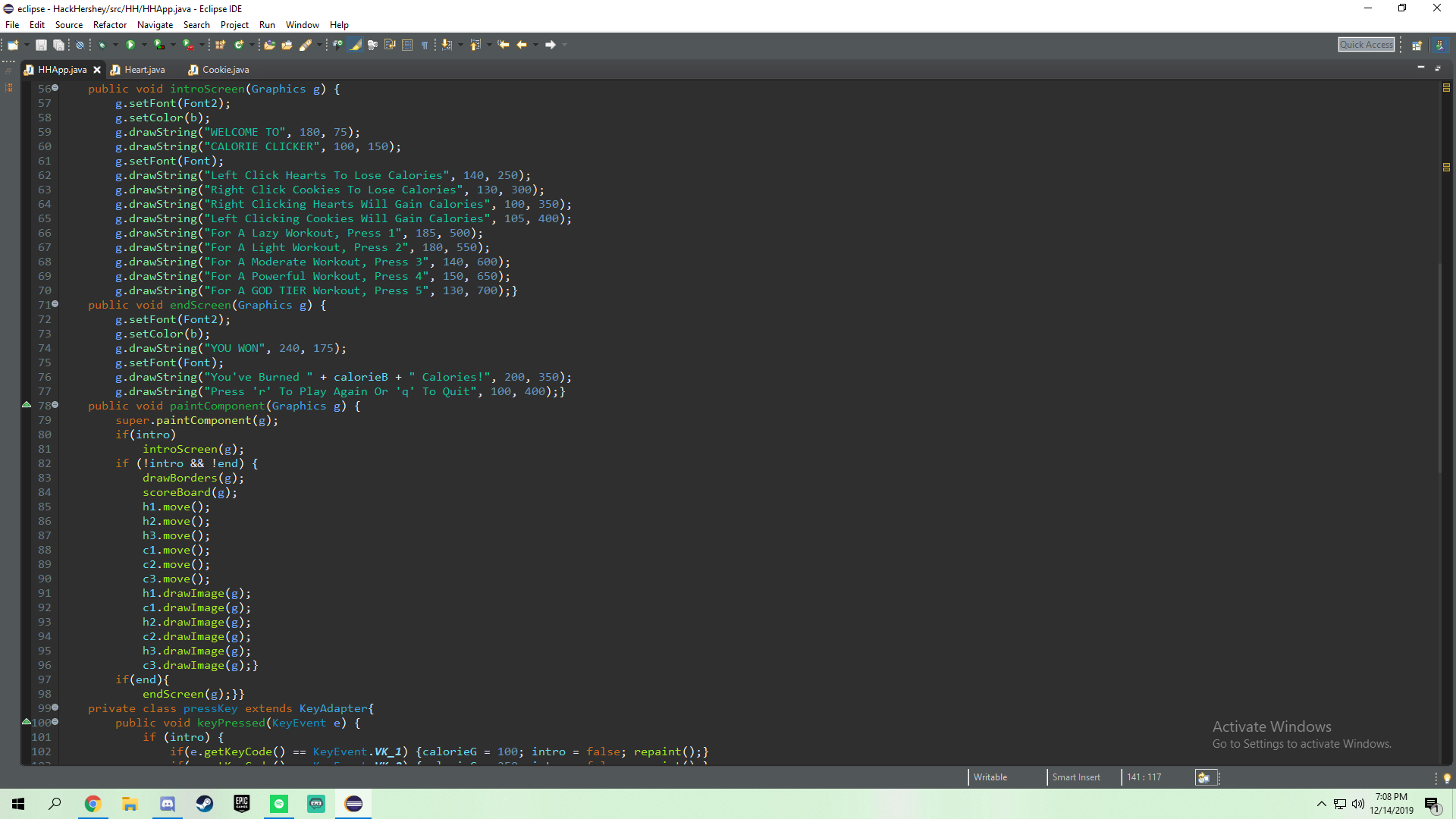The height and width of the screenshot is (819, 1456).
Task: Toggle Block Selection Mode button
Action: (407, 45)
